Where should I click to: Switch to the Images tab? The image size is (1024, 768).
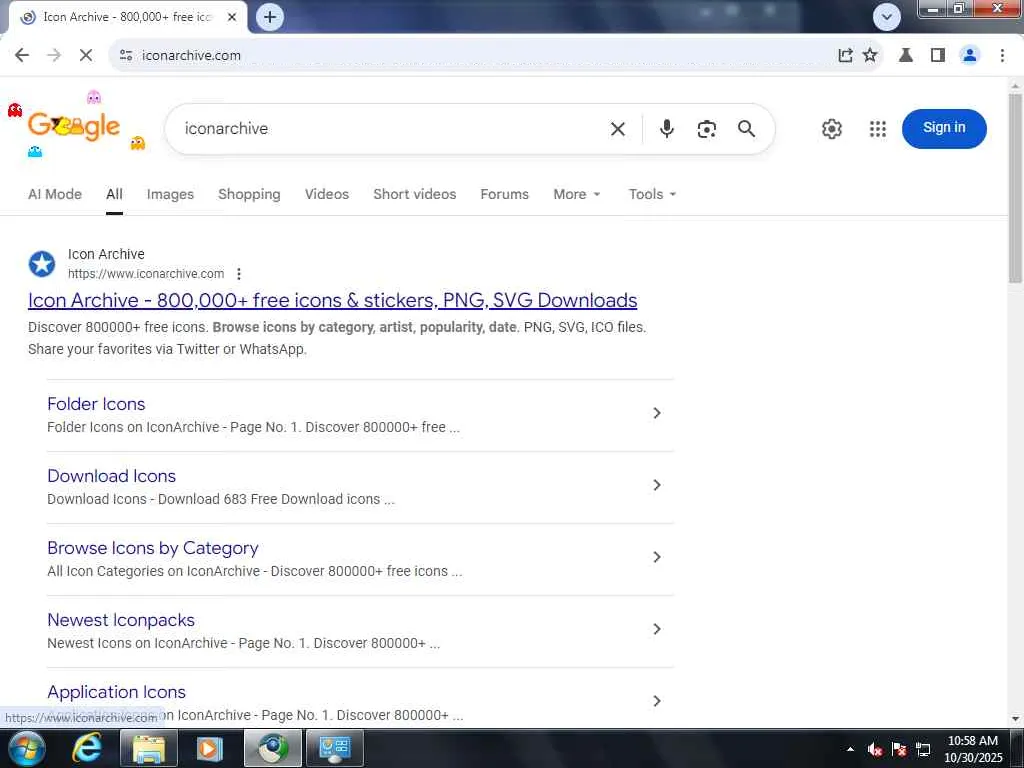pos(170,194)
